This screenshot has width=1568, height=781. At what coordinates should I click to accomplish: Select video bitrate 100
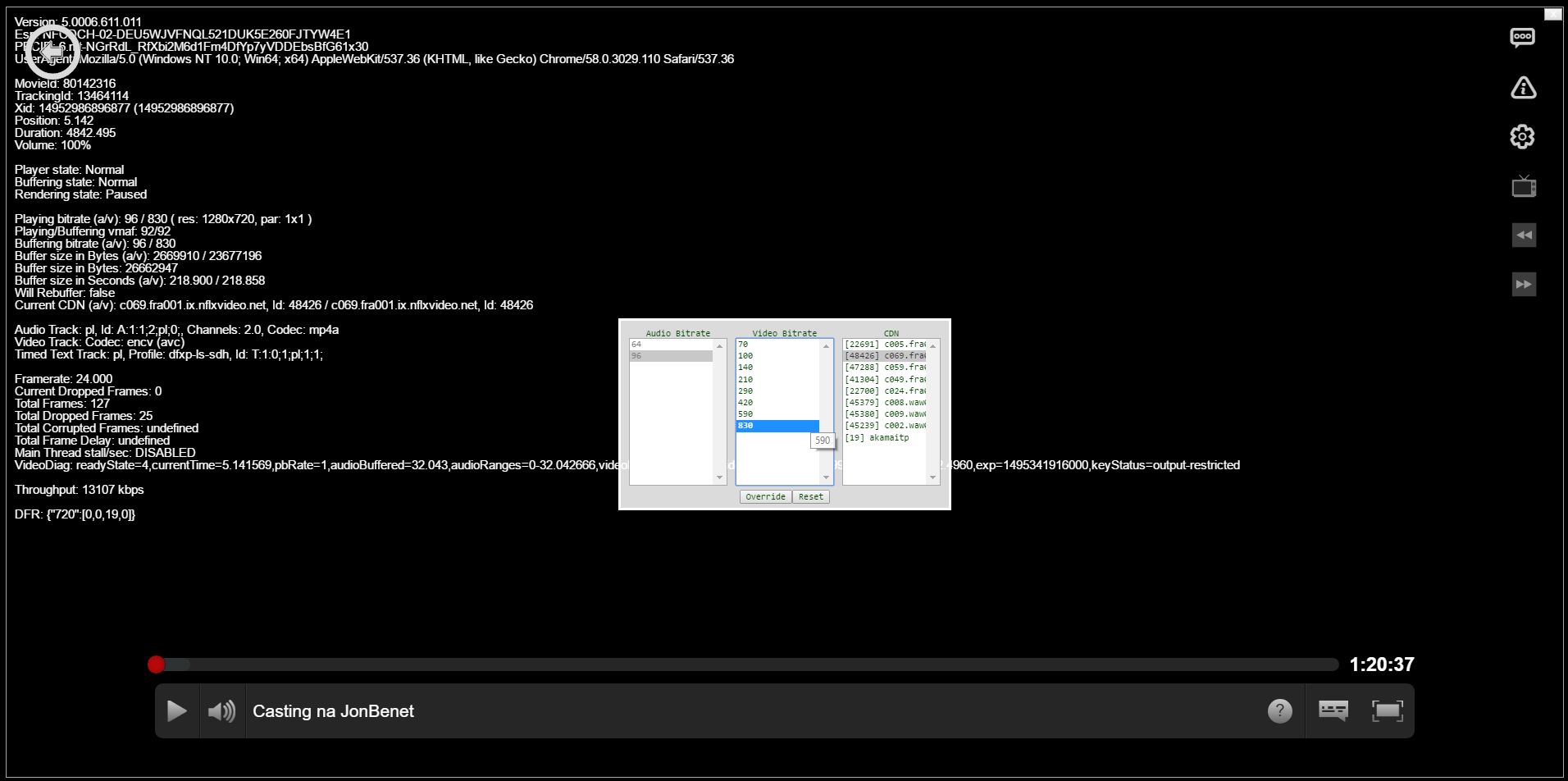[777, 356]
